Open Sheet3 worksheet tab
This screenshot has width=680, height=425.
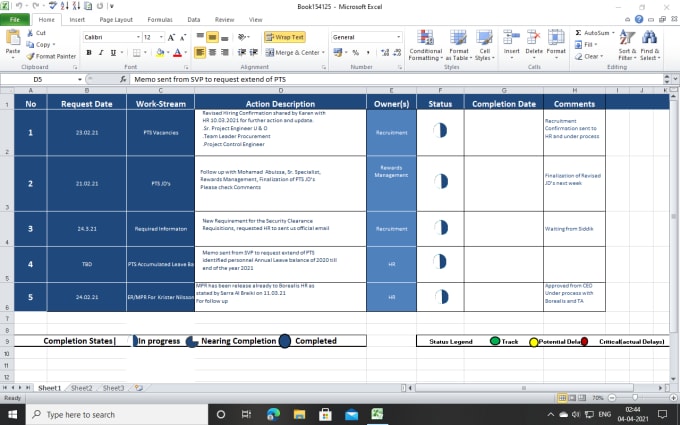(x=113, y=388)
